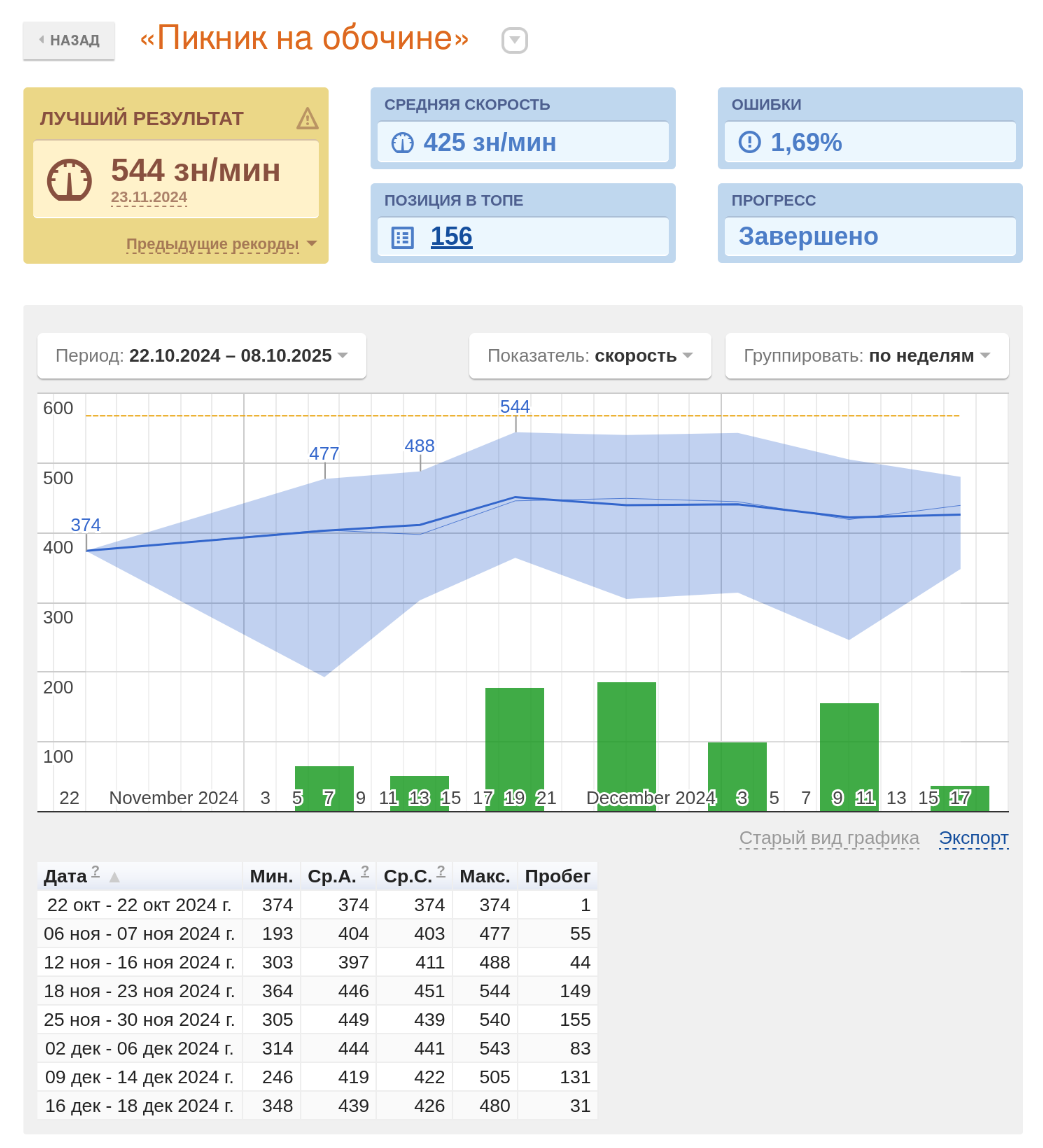Click the 374 starting point label on chart
The height and width of the screenshot is (1148, 1043).
tap(86, 525)
